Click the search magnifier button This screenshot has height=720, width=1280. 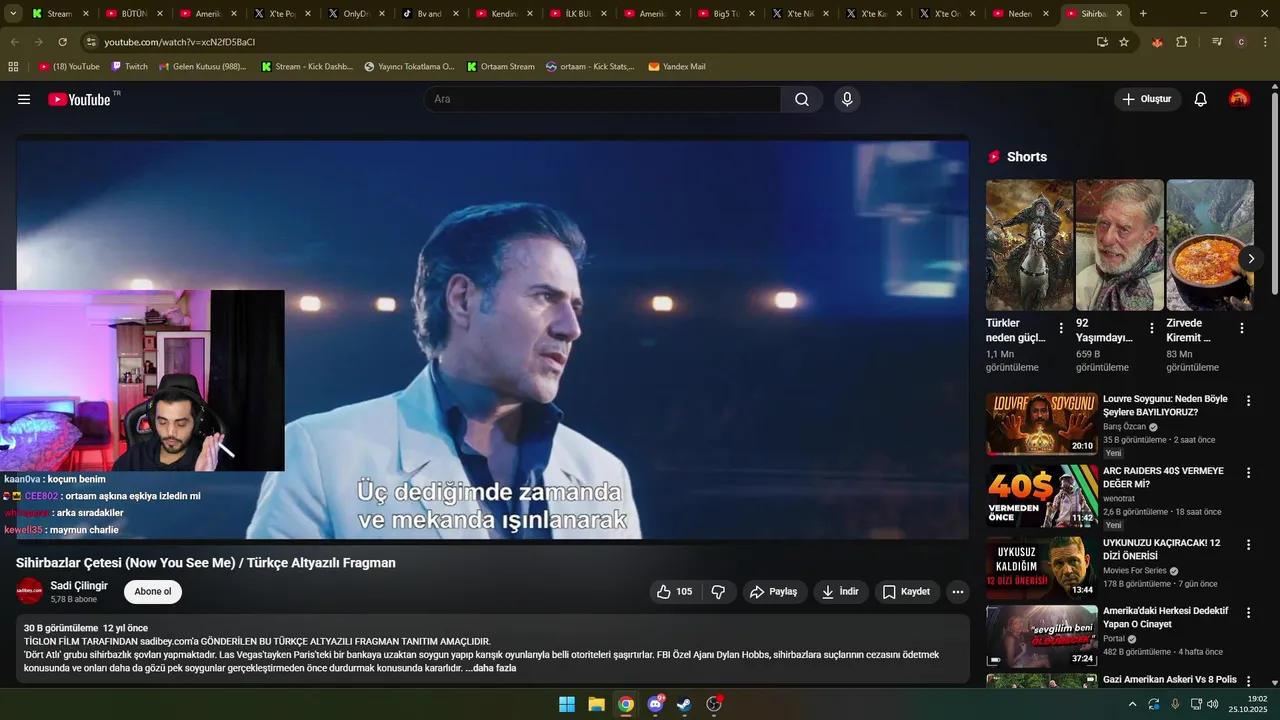802,99
